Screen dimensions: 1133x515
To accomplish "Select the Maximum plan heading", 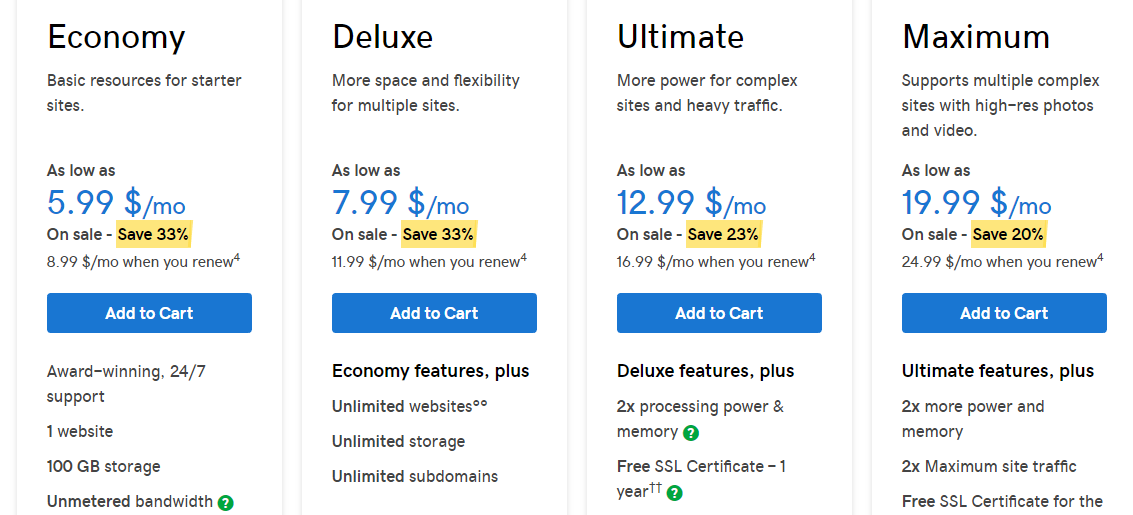I will click(x=975, y=37).
